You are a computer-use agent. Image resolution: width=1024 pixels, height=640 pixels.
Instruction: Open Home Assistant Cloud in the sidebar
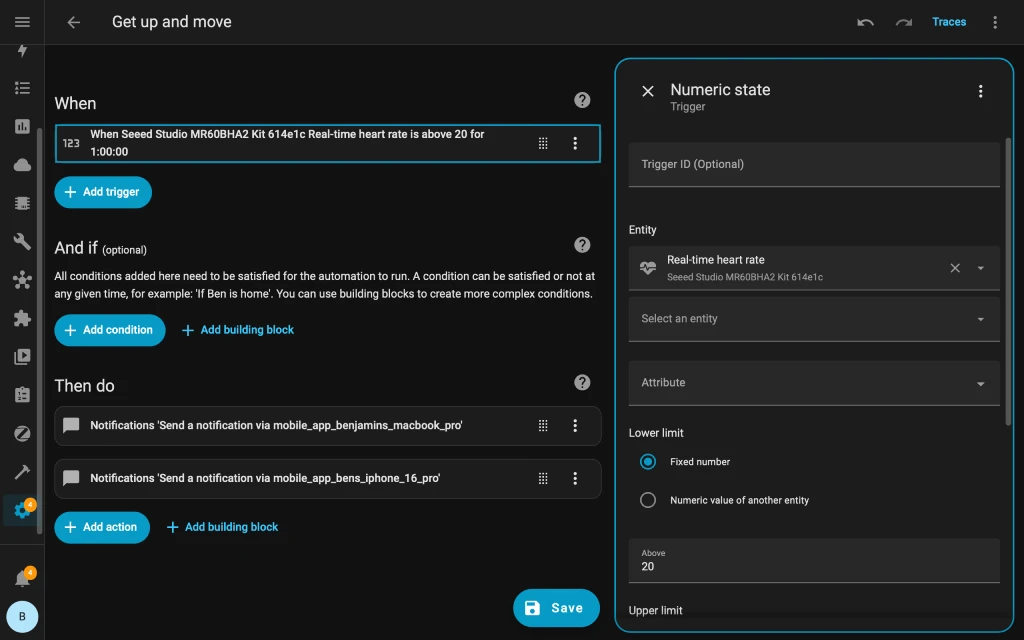coord(22,163)
